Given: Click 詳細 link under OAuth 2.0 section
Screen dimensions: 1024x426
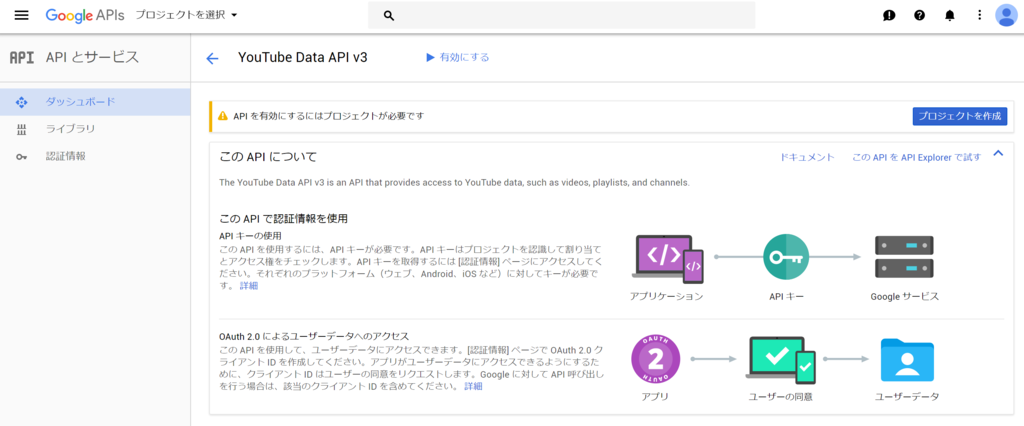Looking at the screenshot, I should coord(473,386).
